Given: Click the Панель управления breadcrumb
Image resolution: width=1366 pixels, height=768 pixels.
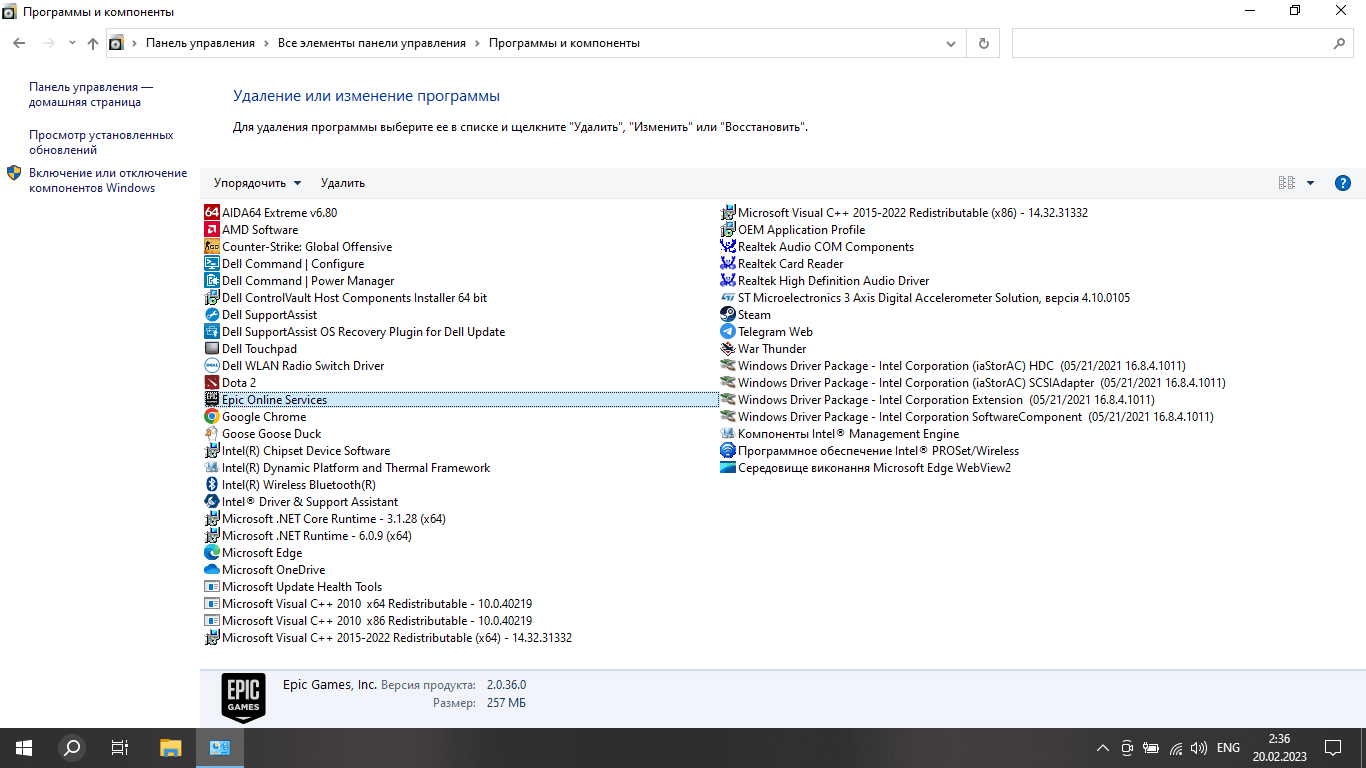Looking at the screenshot, I should point(200,43).
